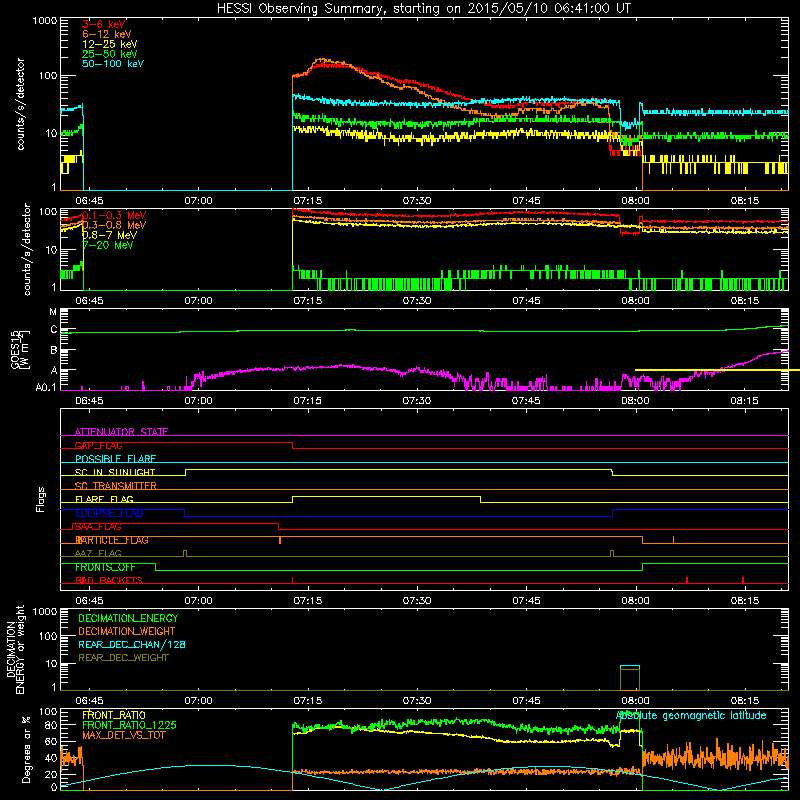800x800 pixels.
Task: Click the HESSI Observing Summary plot title
Action: [x=424, y=9]
